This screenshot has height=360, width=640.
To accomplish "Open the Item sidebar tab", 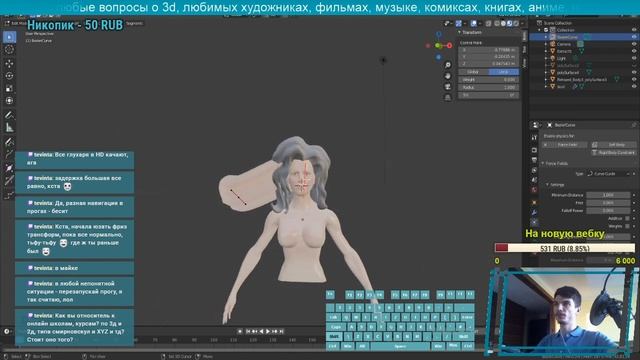I will point(524,36).
